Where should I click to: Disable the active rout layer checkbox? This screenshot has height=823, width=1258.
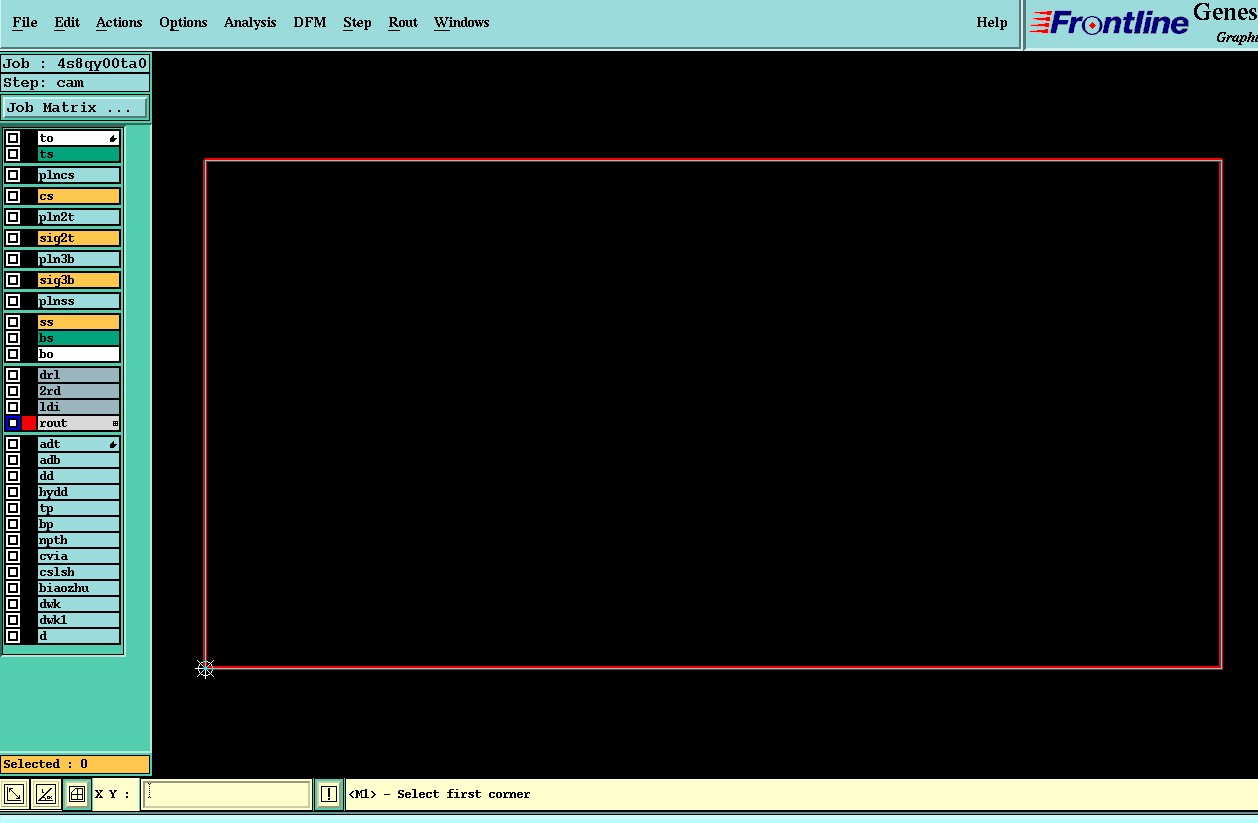(13, 423)
